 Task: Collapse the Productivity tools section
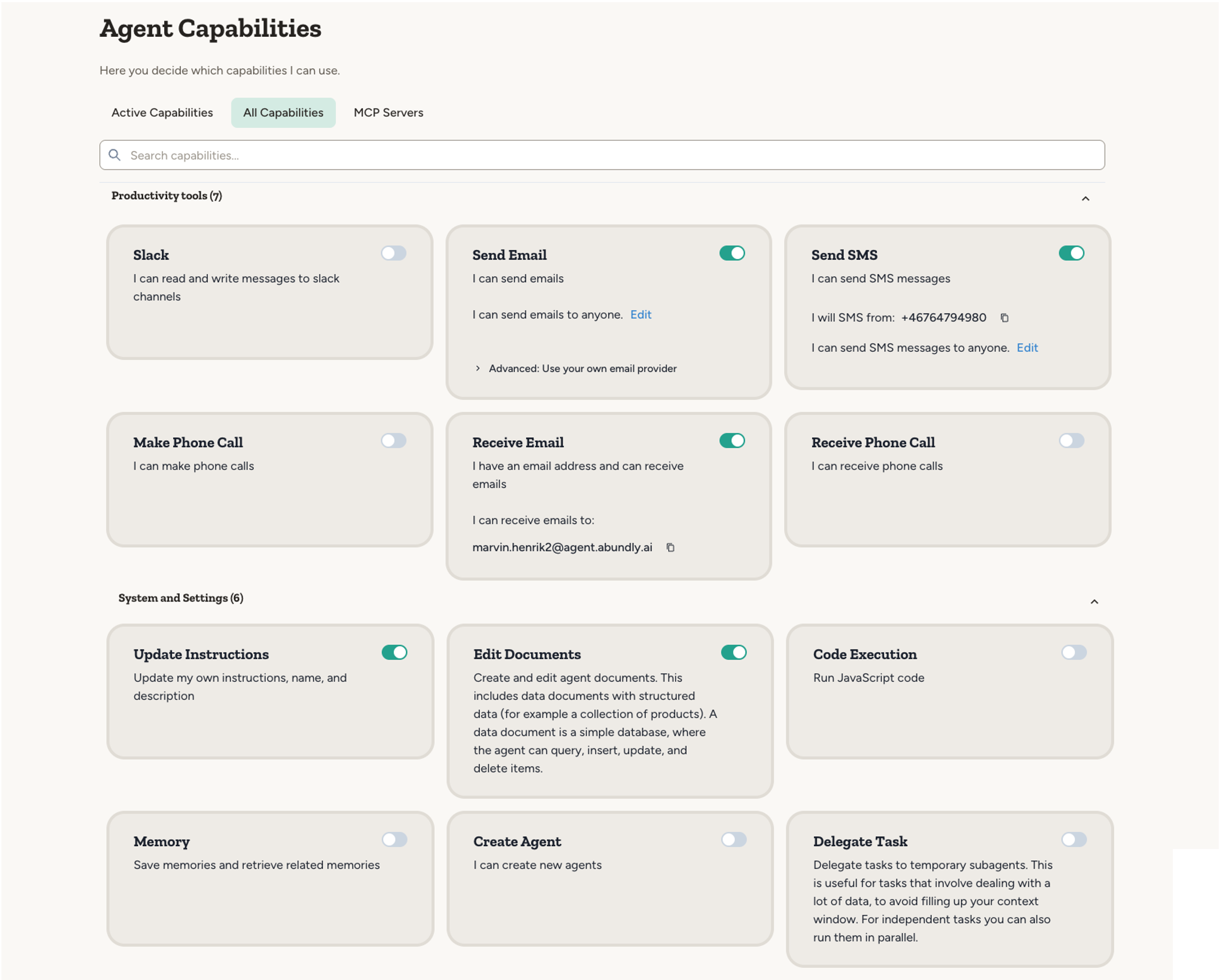(1085, 198)
